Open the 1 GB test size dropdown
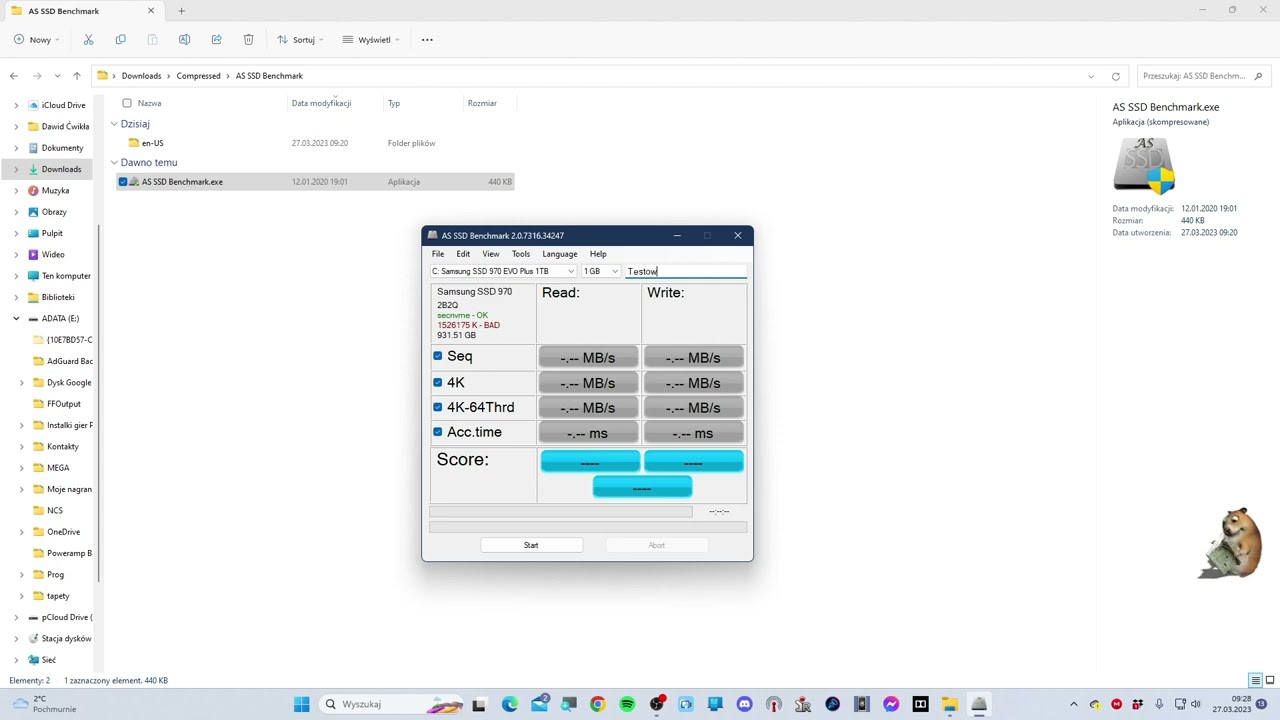The height and width of the screenshot is (720, 1280). click(x=601, y=271)
